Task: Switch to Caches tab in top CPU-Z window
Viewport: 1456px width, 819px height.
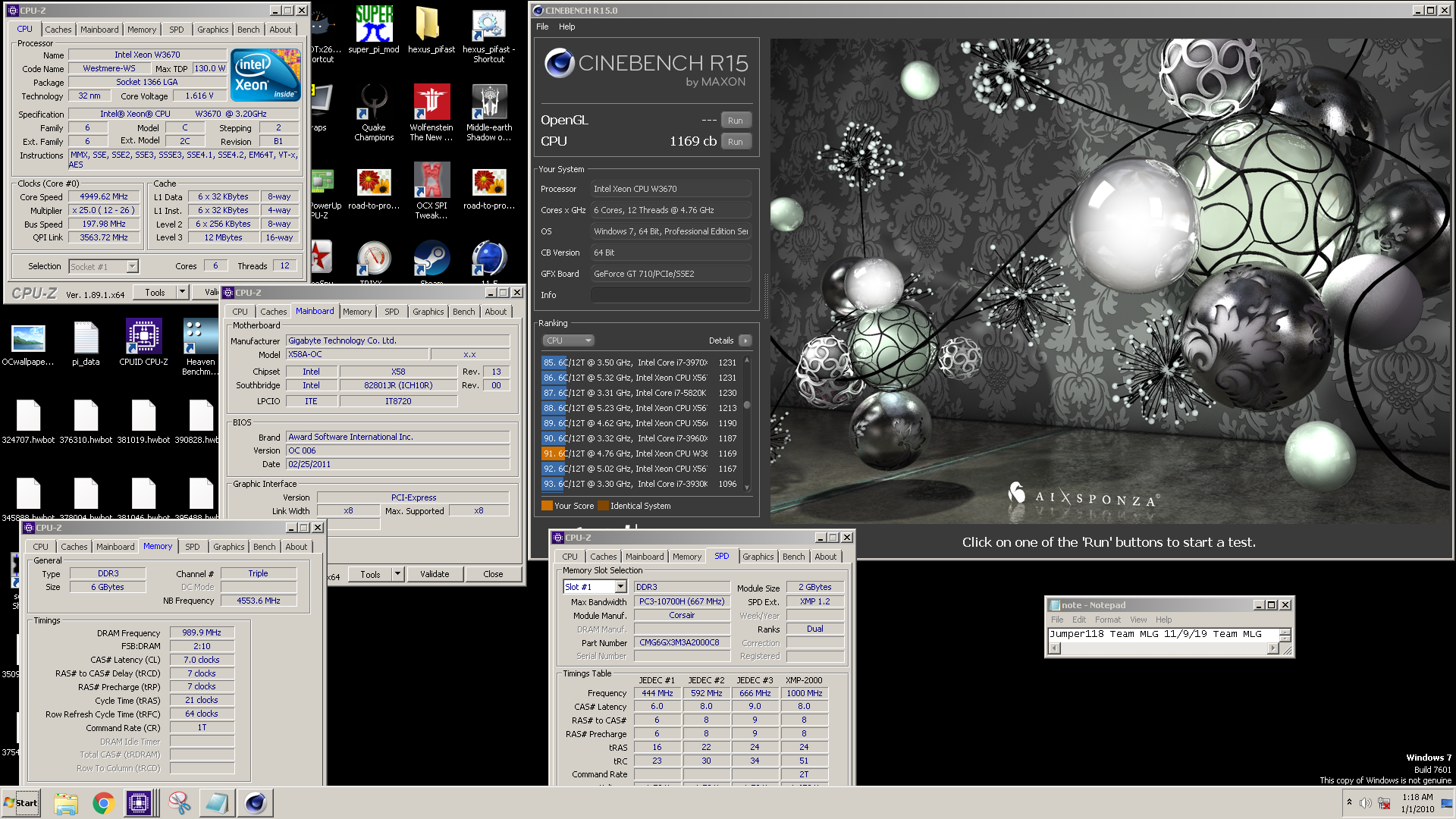Action: 58,30
